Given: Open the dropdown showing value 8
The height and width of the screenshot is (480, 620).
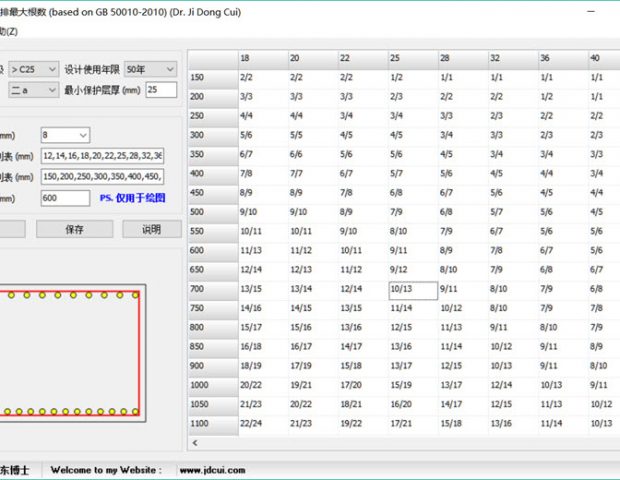Looking at the screenshot, I should click(65, 134).
